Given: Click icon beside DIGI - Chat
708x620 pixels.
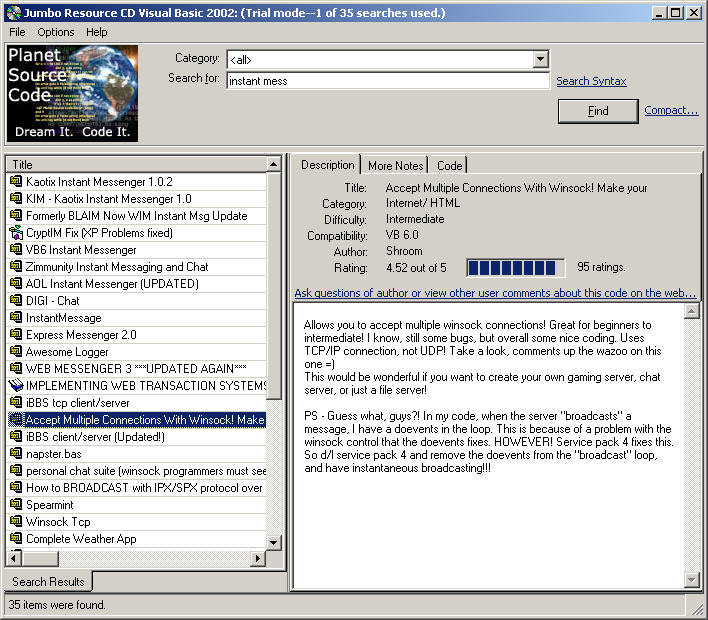Looking at the screenshot, I should (x=16, y=301).
